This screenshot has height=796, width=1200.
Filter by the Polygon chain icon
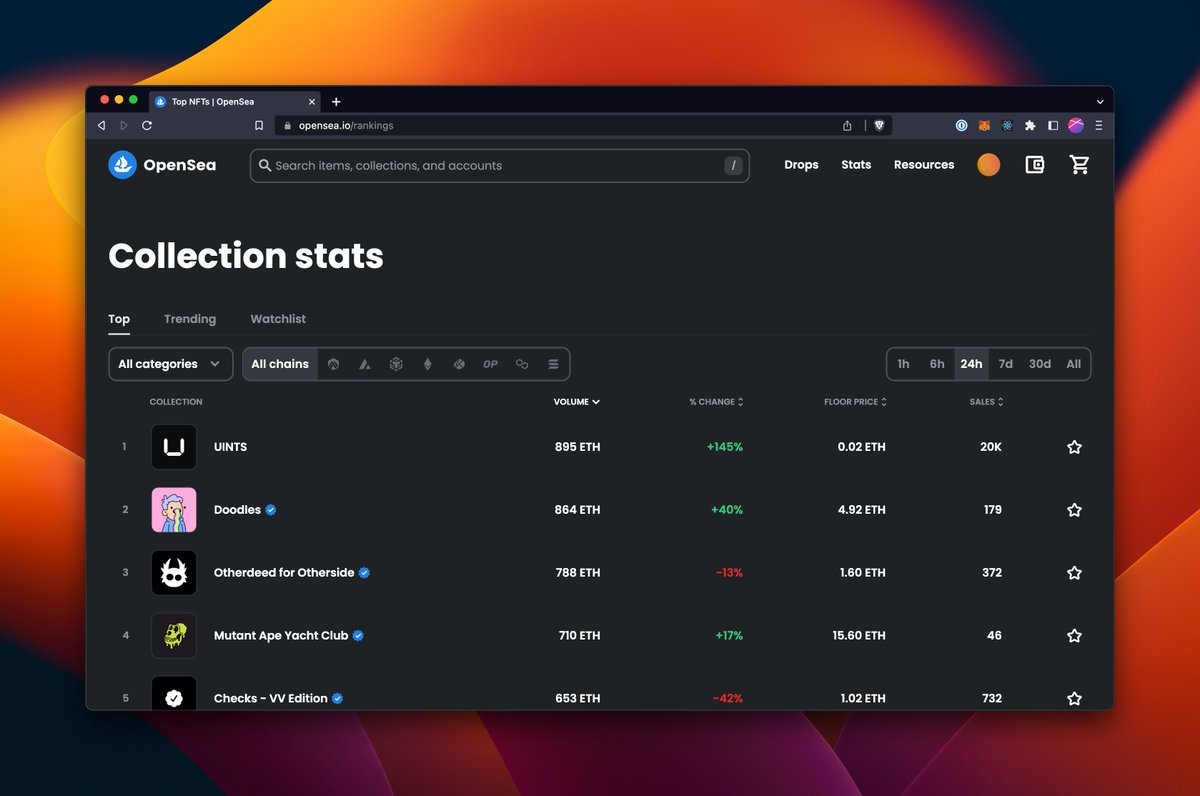point(522,364)
